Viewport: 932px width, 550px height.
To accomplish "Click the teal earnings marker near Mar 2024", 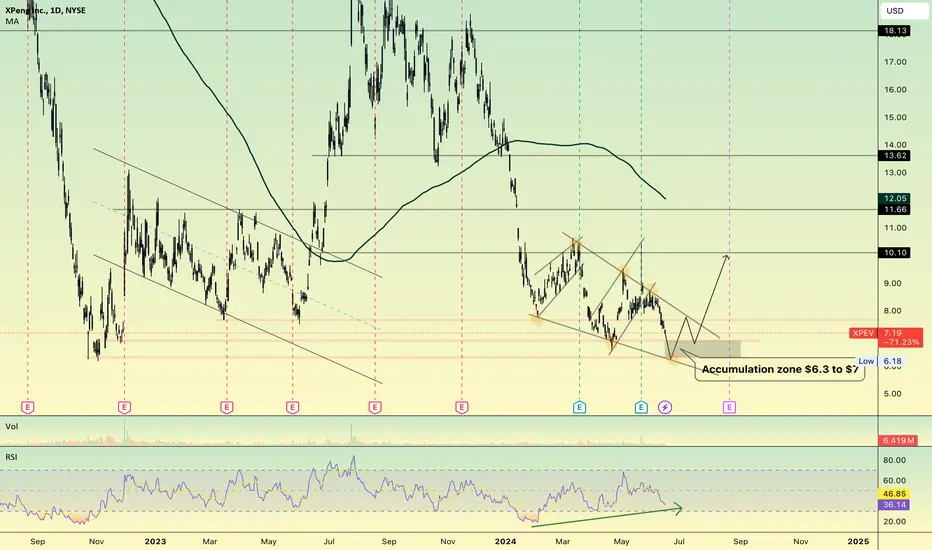I will point(580,407).
